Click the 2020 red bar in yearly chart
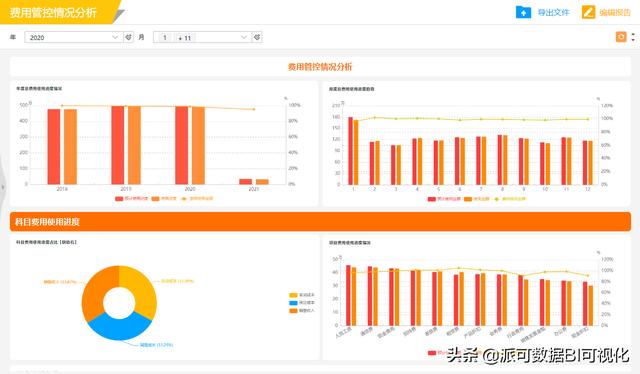640x374 pixels. 182,145
